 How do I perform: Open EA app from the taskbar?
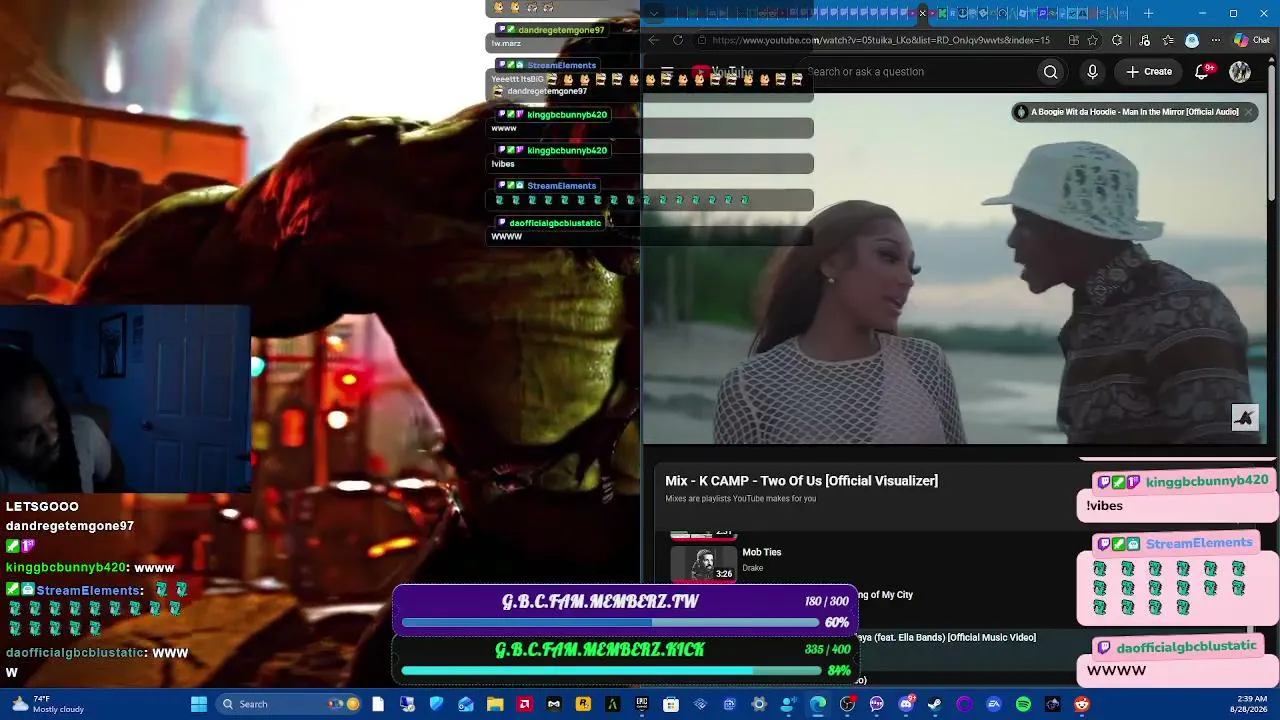click(x=994, y=704)
